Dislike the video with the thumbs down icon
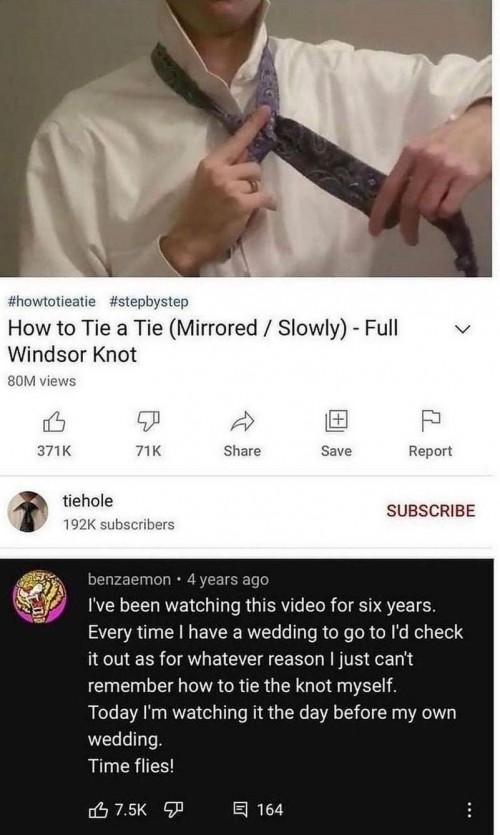The width and height of the screenshot is (500, 835). pos(148,422)
